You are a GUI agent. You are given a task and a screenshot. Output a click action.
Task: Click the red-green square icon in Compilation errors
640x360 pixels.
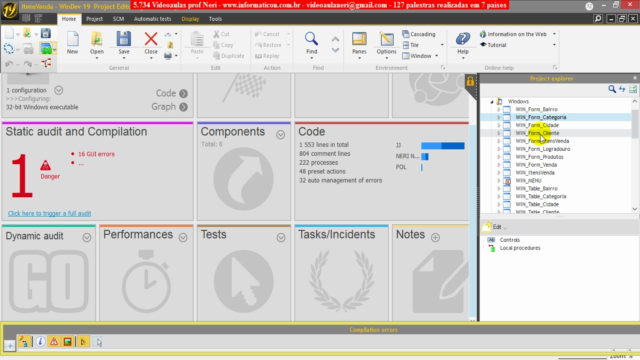coord(67,341)
